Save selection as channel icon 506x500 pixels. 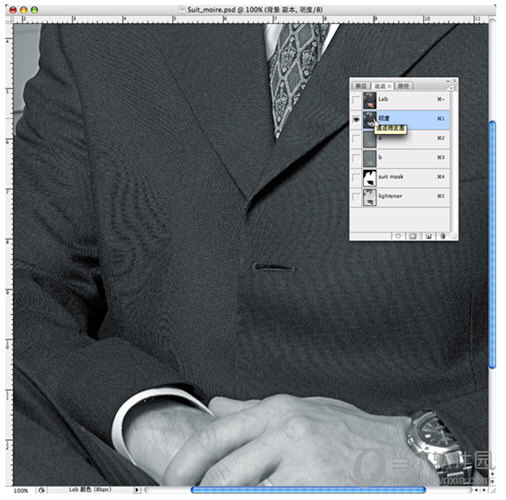413,236
